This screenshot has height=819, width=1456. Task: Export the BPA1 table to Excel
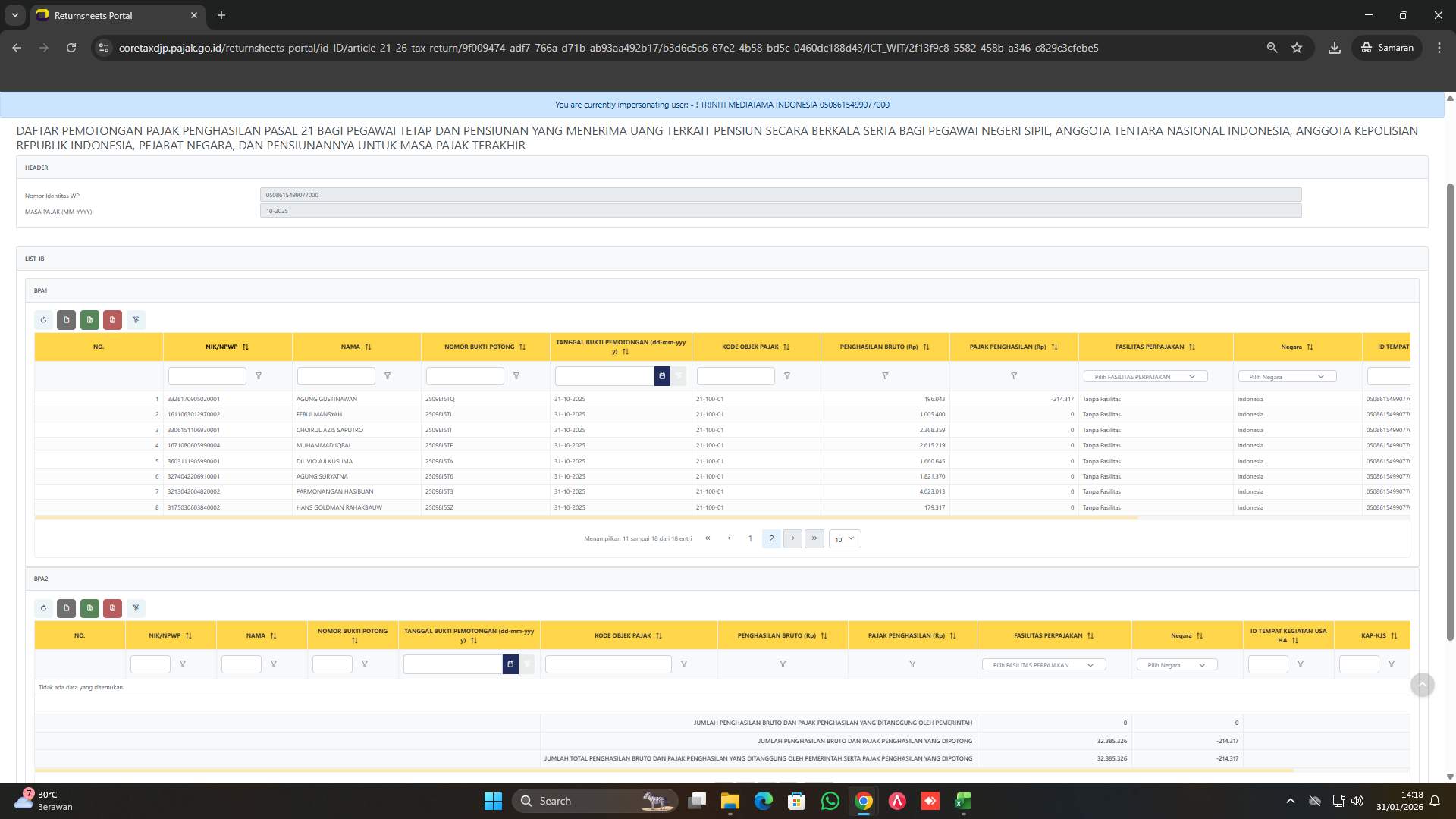89,319
